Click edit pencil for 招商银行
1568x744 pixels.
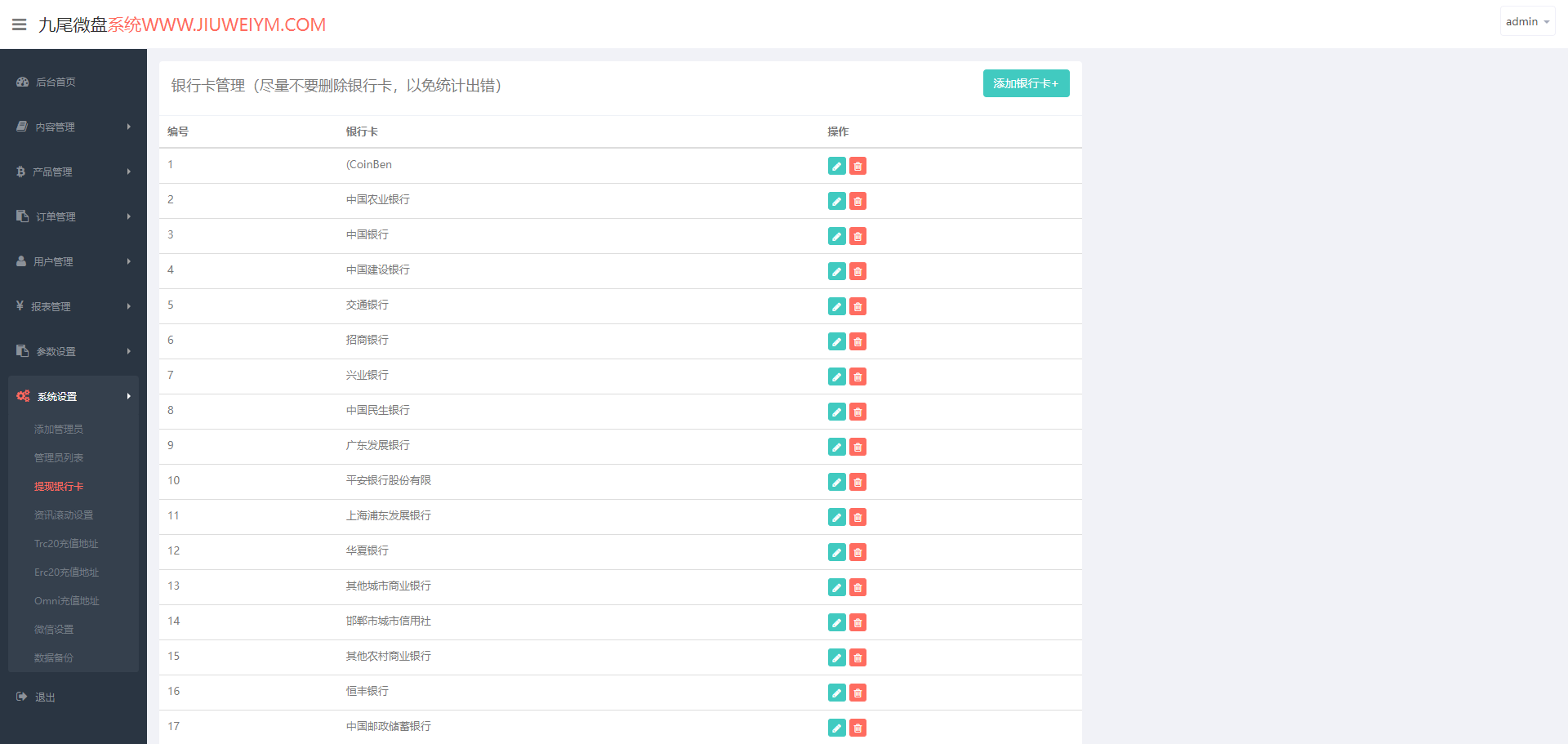click(836, 341)
